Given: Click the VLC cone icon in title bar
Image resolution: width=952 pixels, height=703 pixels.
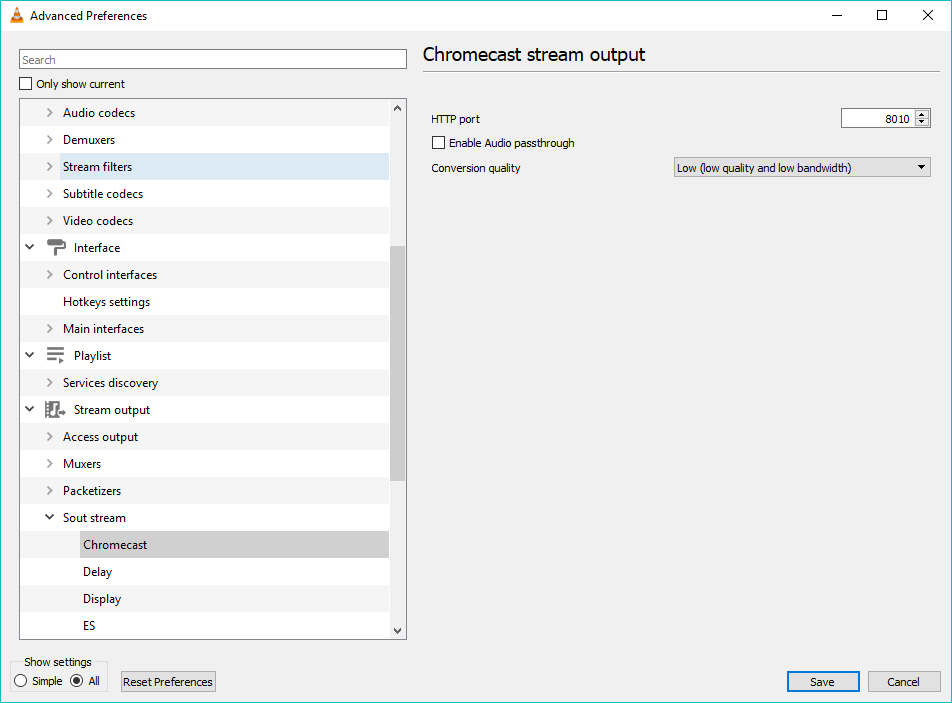Looking at the screenshot, I should [x=16, y=16].
